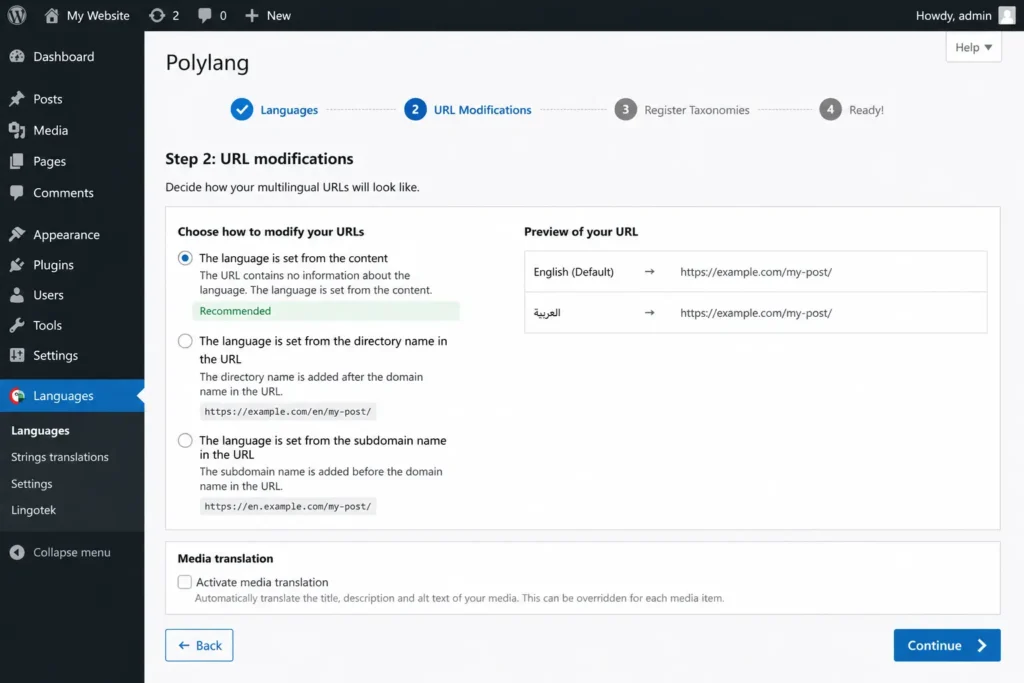
Task: Click the Settings sliders icon
Action: 17,355
